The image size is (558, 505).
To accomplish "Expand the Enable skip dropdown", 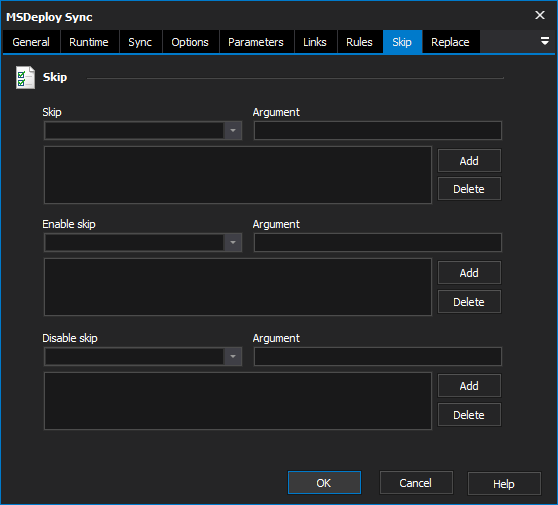I will click(x=233, y=243).
